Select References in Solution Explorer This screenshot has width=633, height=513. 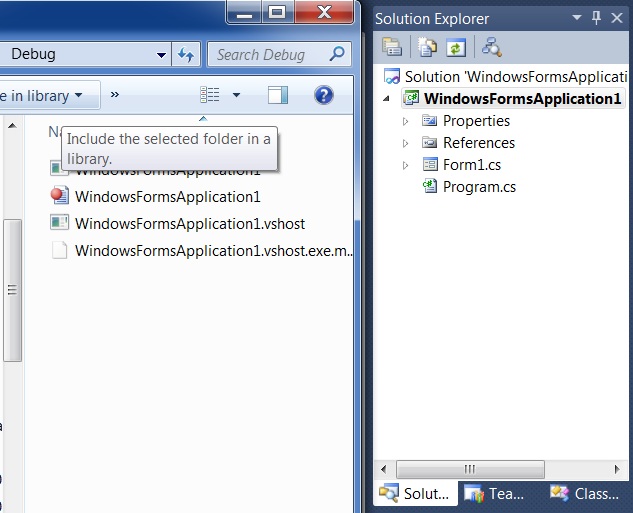pos(479,142)
